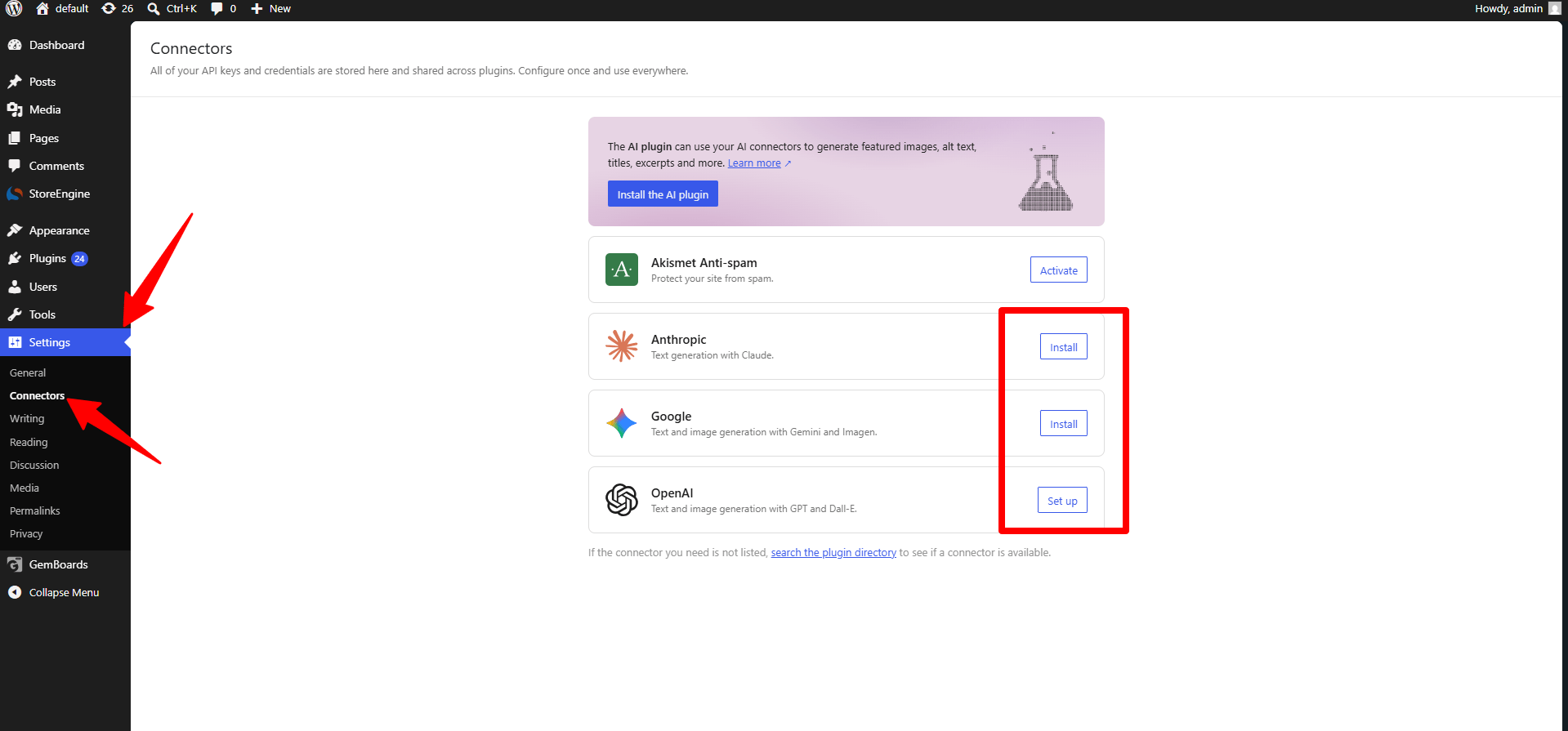Image resolution: width=1568 pixels, height=731 pixels.
Task: Click the Pages sidebar icon
Action: (x=15, y=138)
